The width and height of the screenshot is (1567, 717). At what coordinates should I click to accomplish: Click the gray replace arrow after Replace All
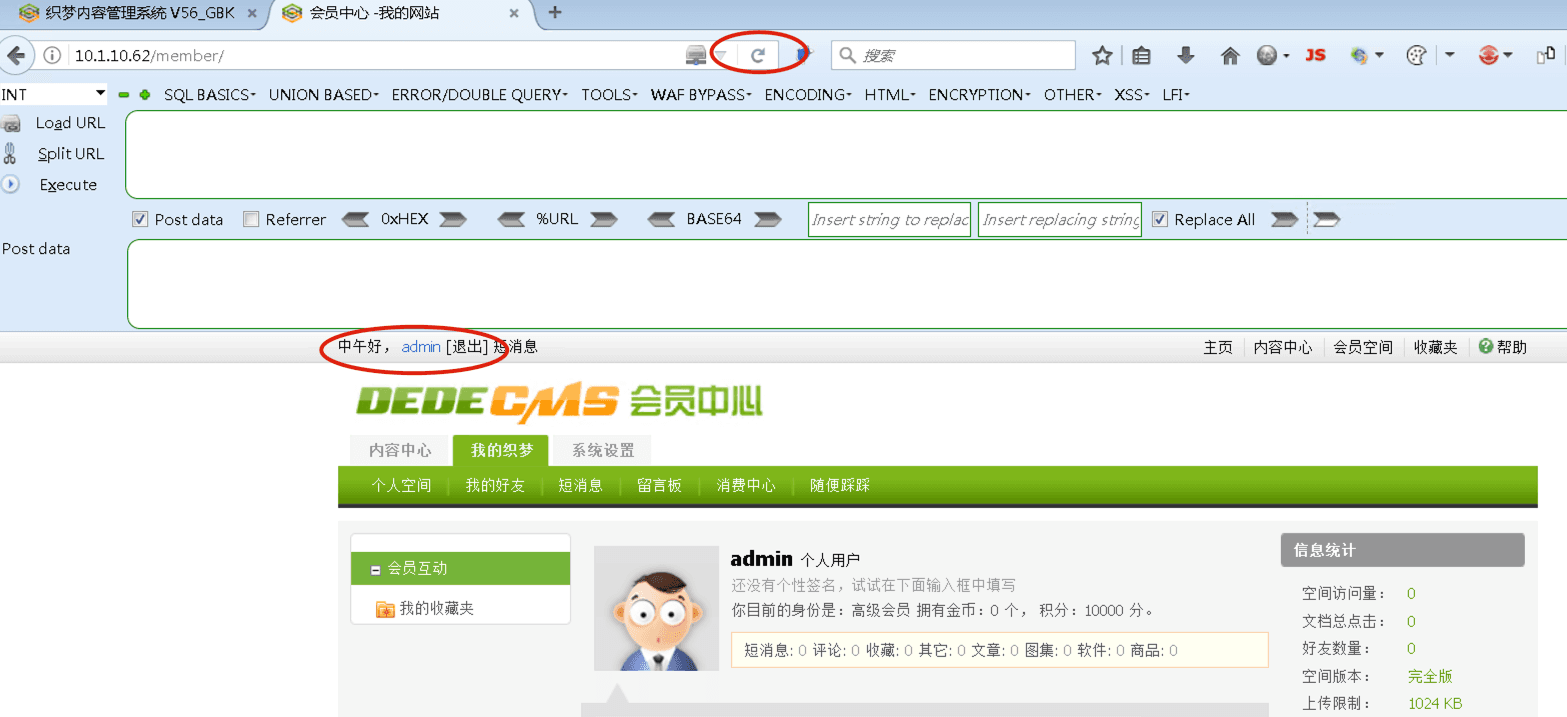pyautogui.click(x=1284, y=219)
